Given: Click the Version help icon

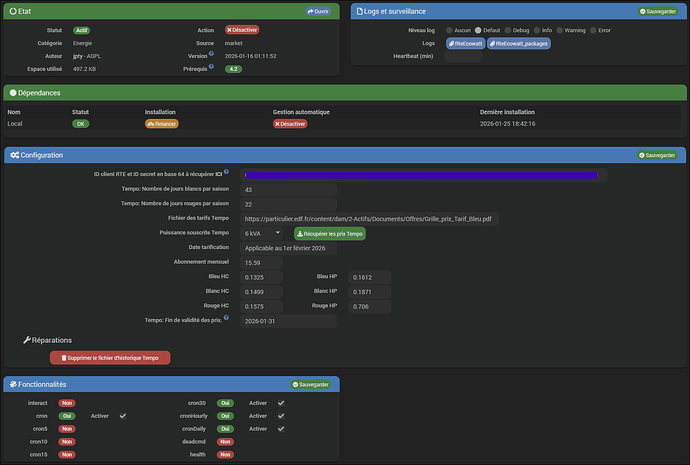Looking at the screenshot, I should click(211, 54).
